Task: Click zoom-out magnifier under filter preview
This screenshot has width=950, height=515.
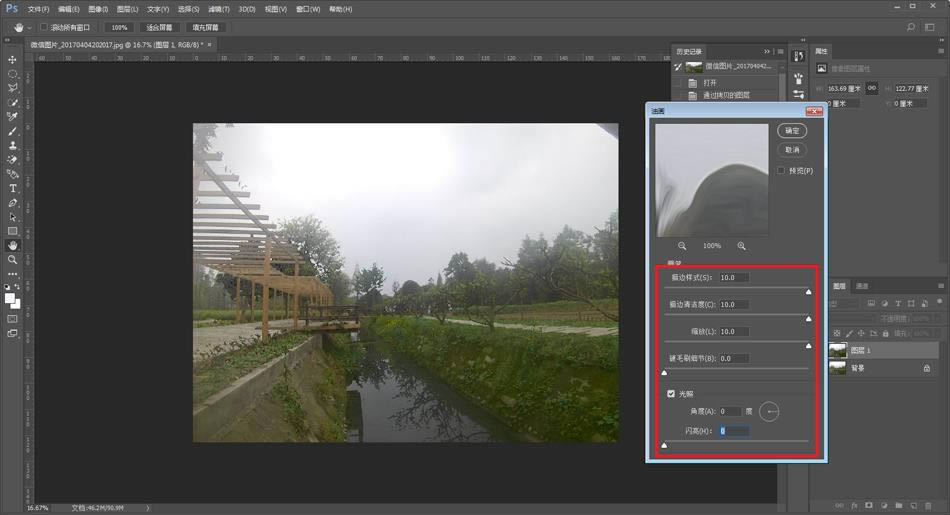Action: click(x=682, y=246)
